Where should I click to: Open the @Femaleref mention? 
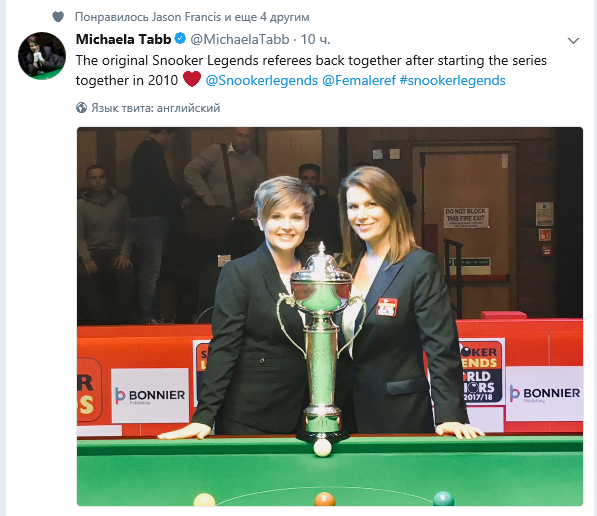(359, 80)
